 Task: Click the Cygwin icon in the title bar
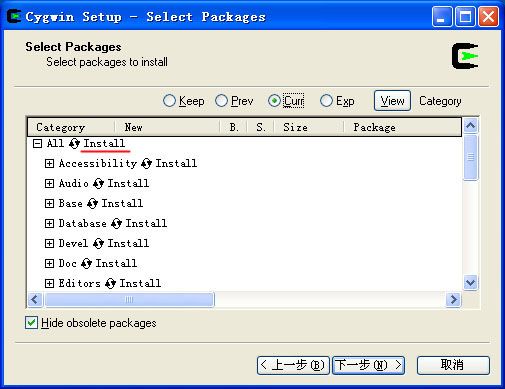point(14,16)
